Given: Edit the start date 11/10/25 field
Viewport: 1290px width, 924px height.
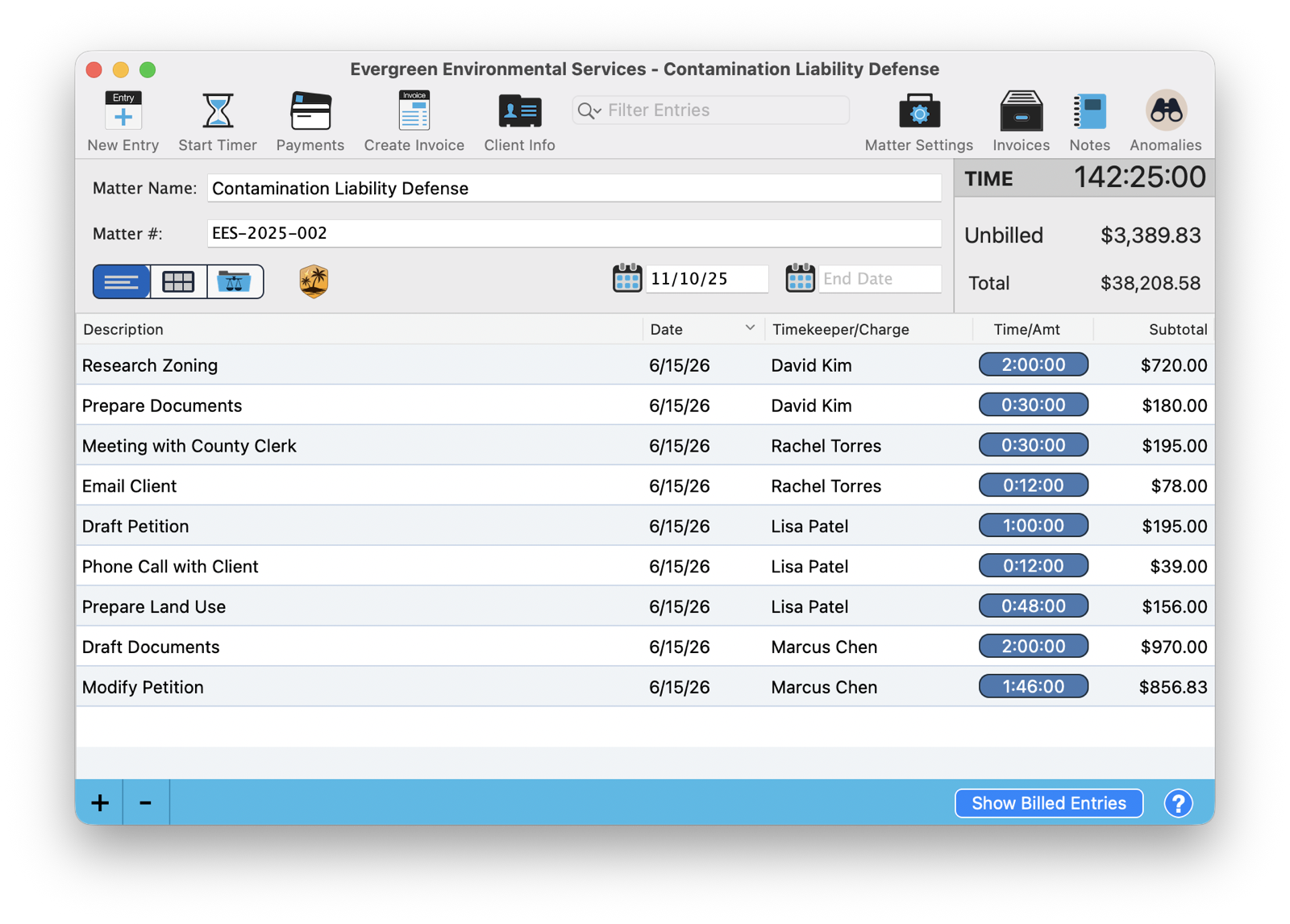Looking at the screenshot, I should [707, 279].
